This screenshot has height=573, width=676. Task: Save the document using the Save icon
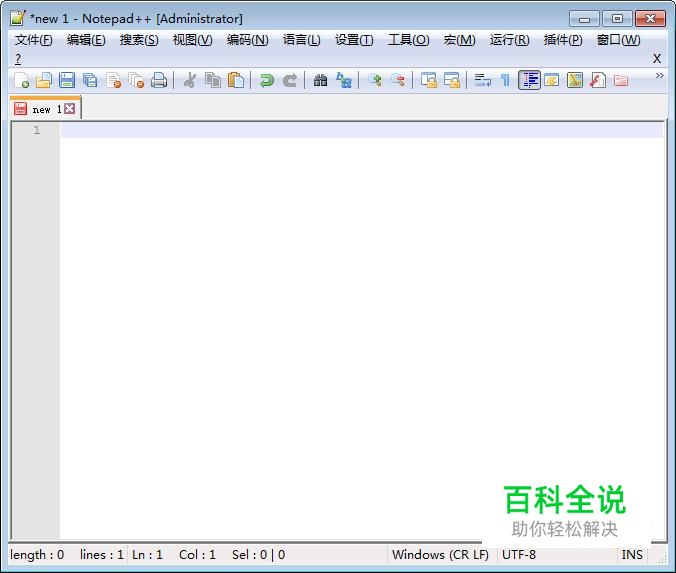67,81
